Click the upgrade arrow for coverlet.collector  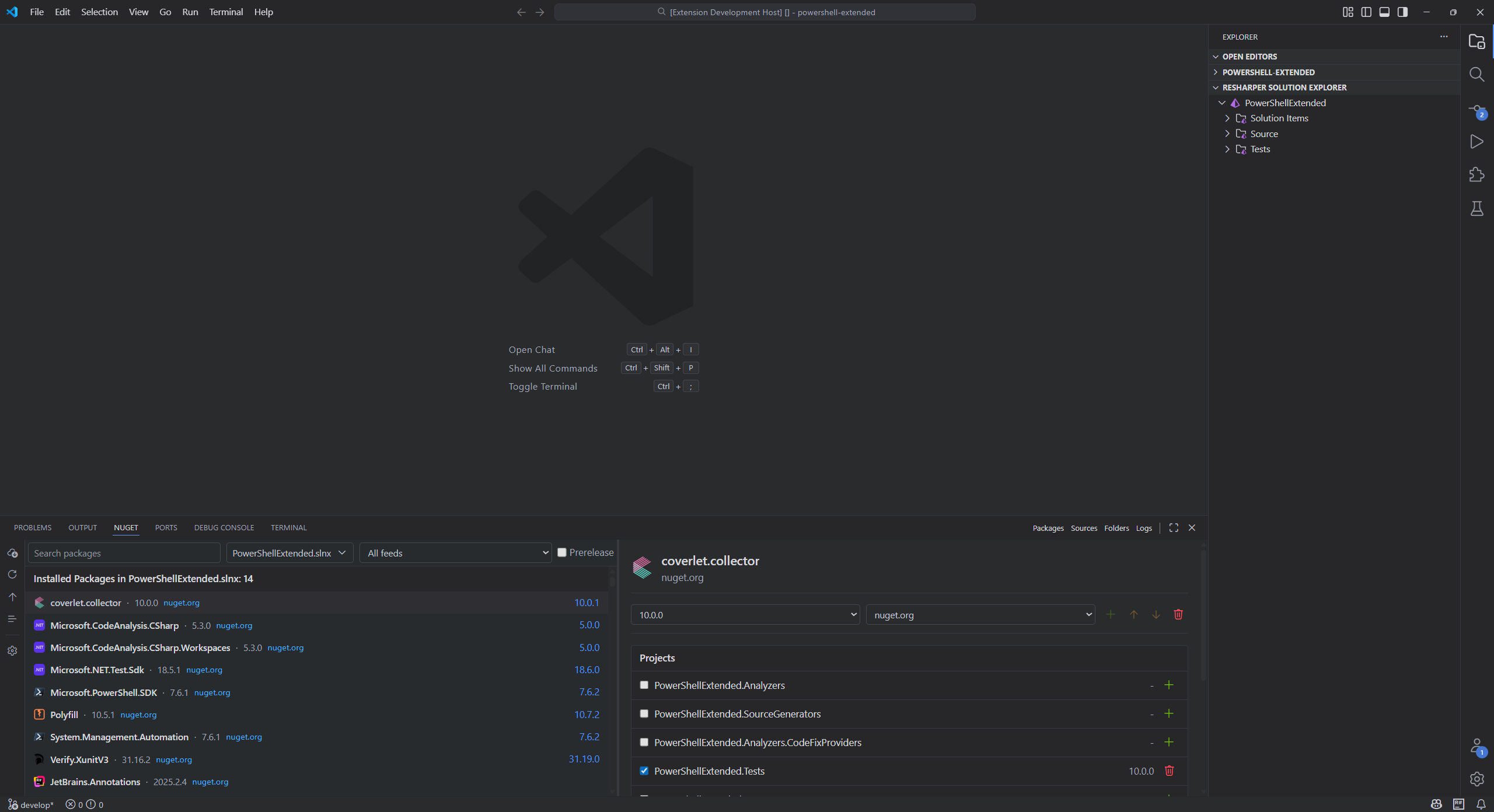click(1133, 614)
